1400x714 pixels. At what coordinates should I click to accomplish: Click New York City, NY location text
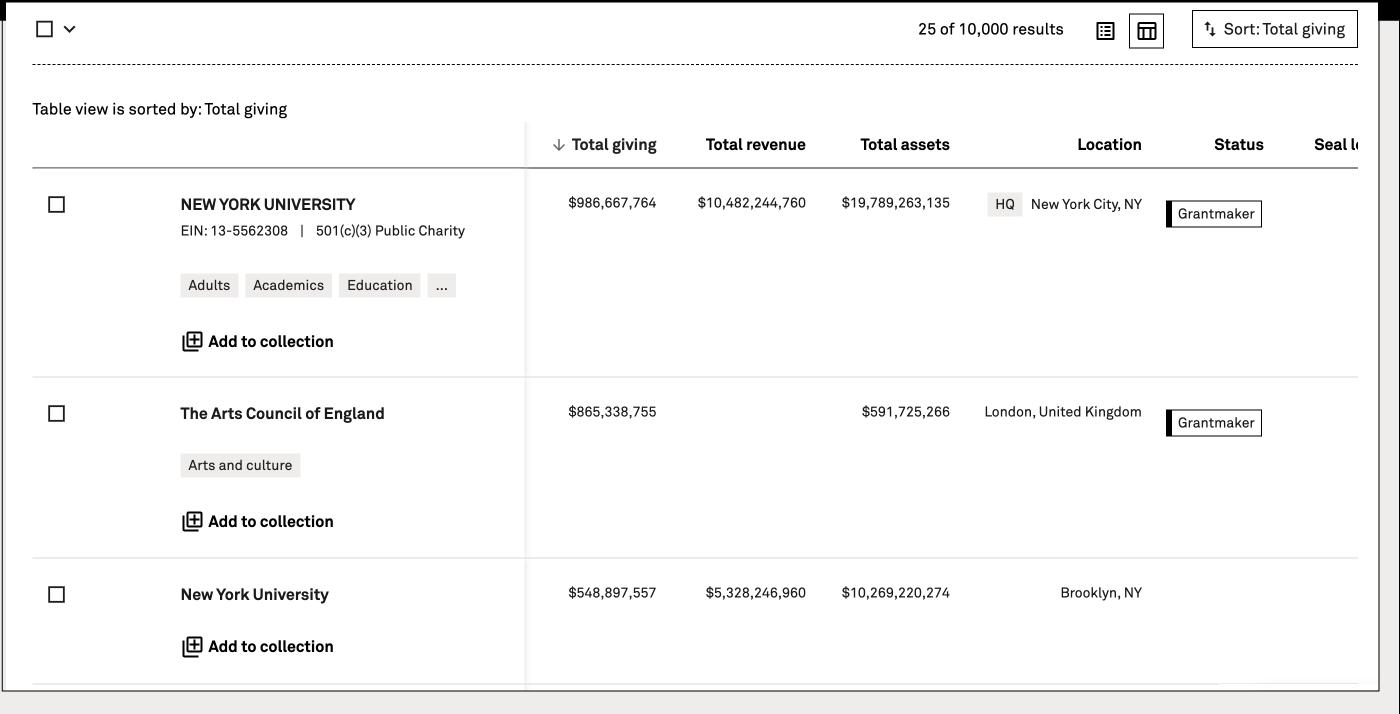click(x=1086, y=205)
